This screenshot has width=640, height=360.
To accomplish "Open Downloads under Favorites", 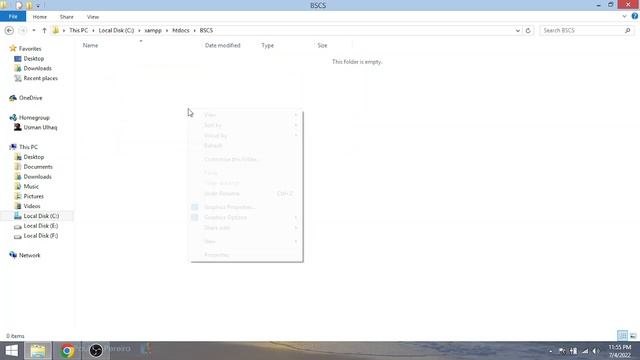I will coord(37,69).
